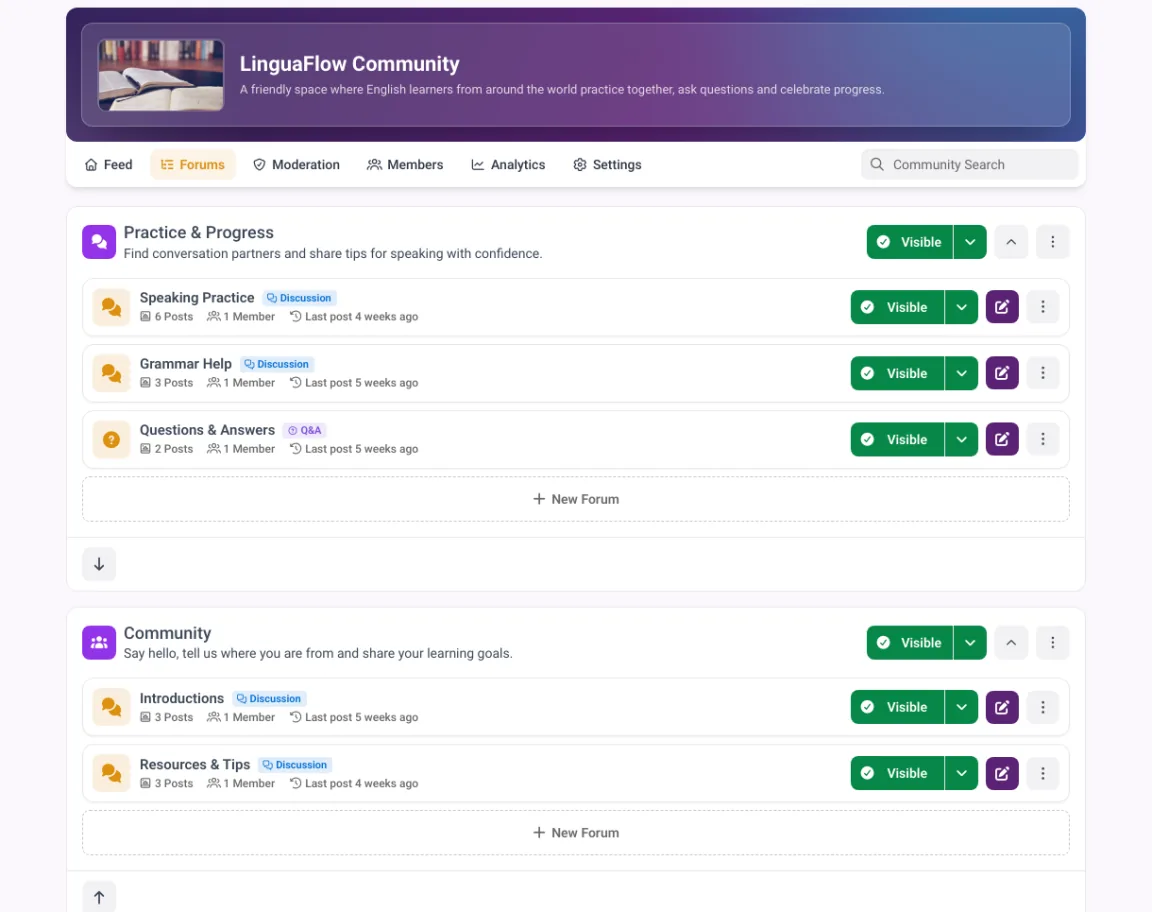Open visibility dropdown for Practice & Progress category
The height and width of the screenshot is (912, 1152).
click(970, 242)
